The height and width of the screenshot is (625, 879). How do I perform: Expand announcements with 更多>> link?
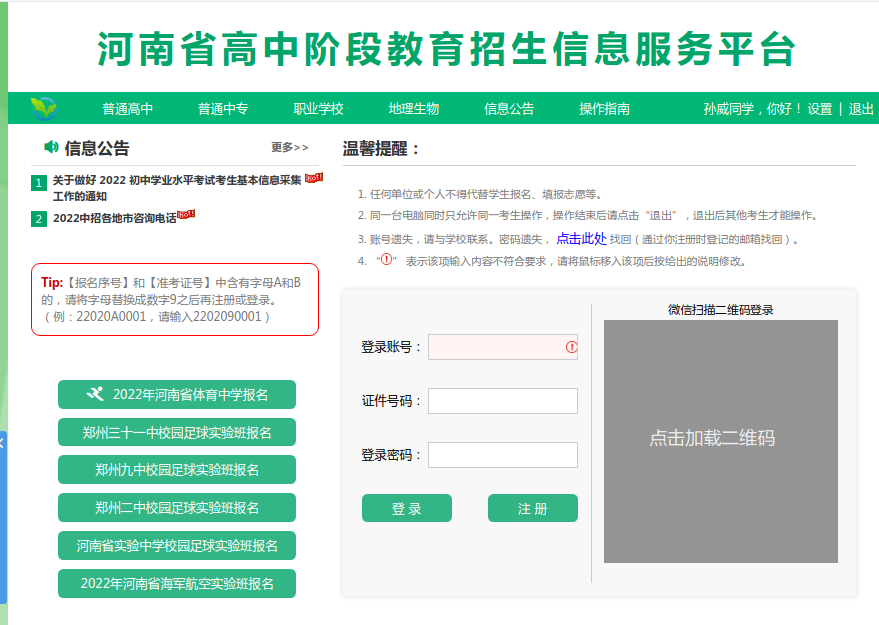pos(290,148)
